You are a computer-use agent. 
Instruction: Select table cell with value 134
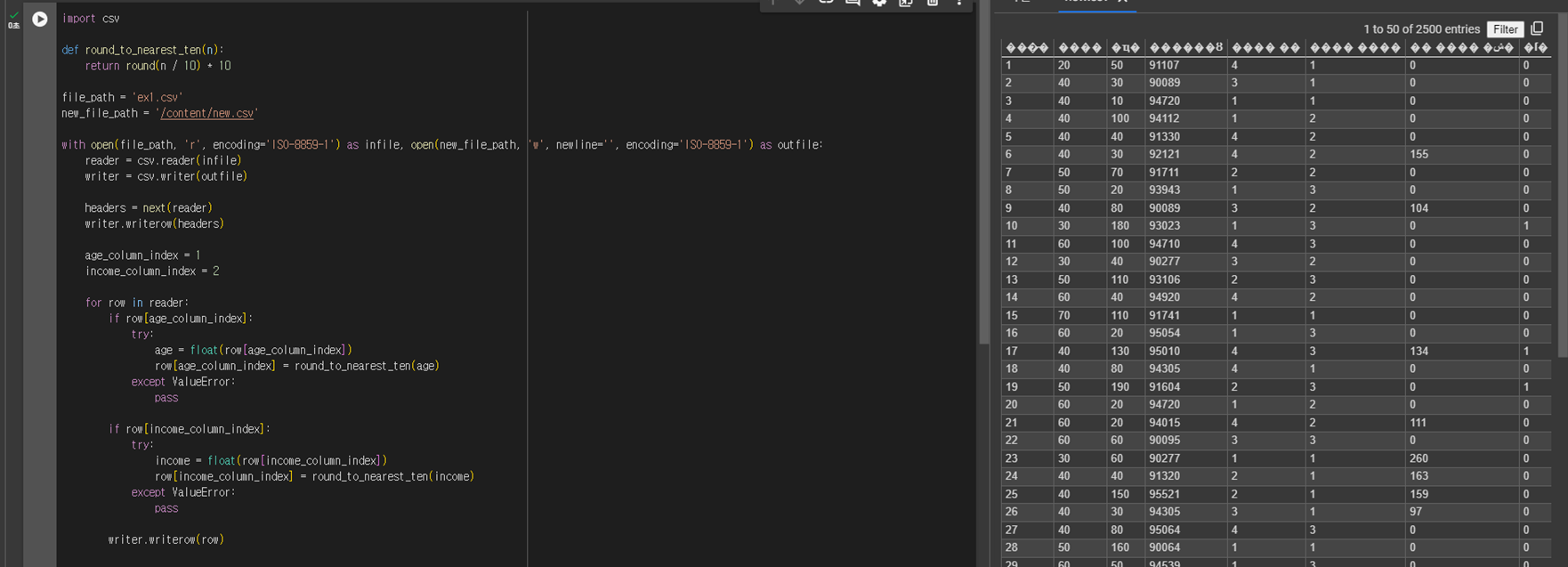click(x=1462, y=351)
